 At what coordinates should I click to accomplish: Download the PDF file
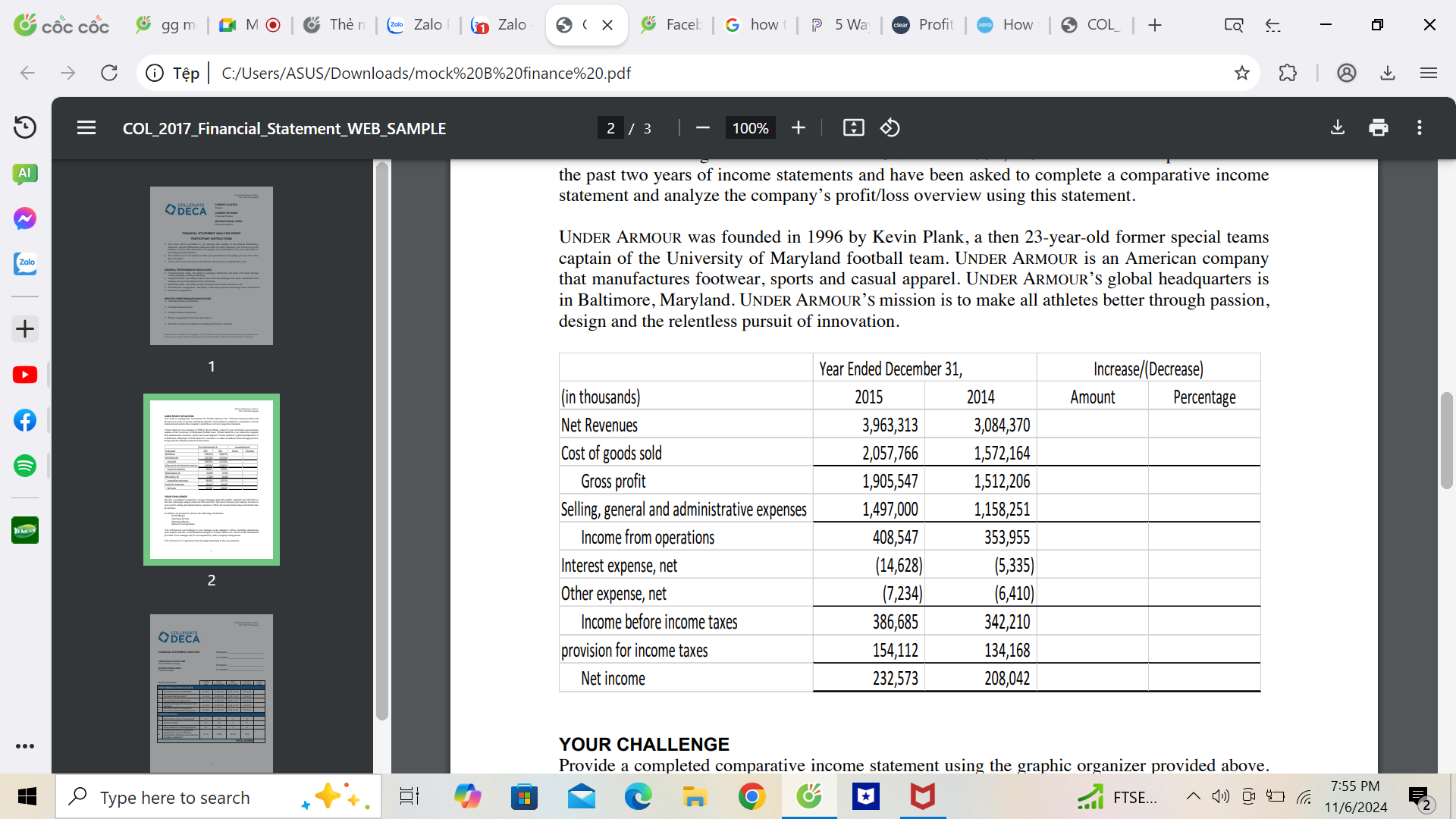point(1338,127)
